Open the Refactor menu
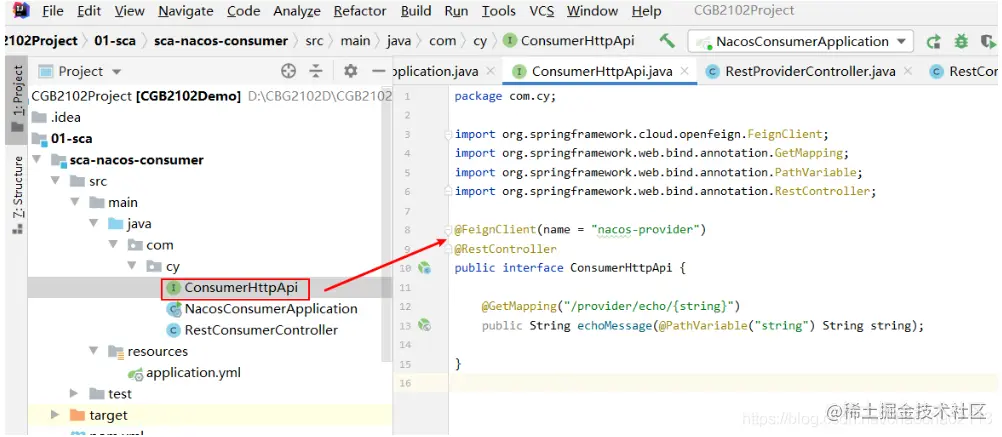Screen dimensions: 1002x437 (x=360, y=11)
